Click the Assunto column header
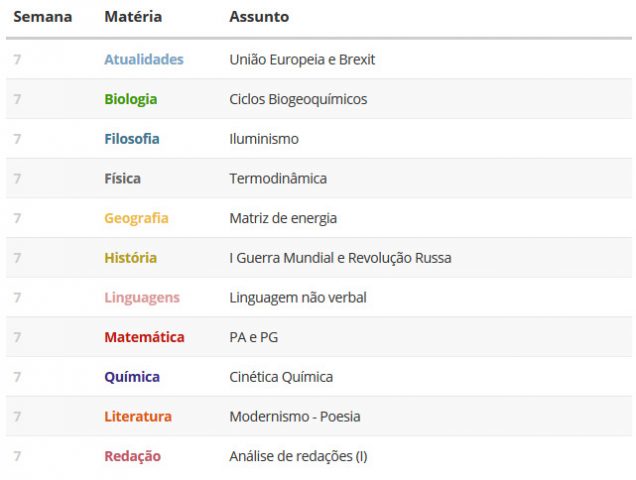This screenshot has height=480, width=636. coord(259,17)
